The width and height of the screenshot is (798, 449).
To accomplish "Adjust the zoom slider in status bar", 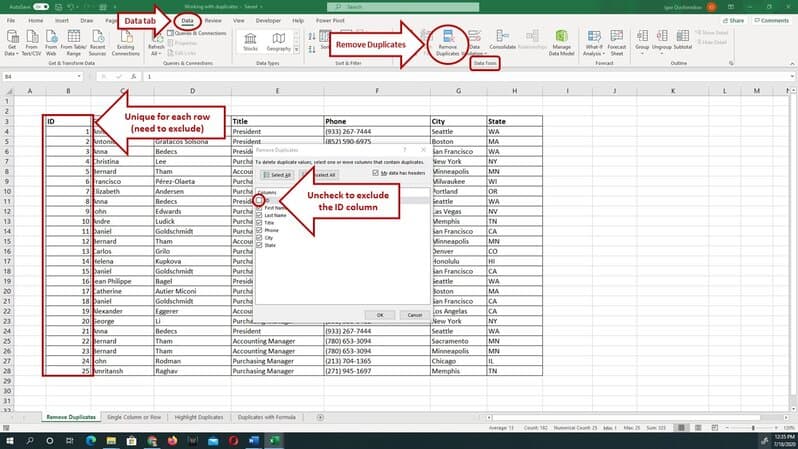I will (x=753, y=428).
